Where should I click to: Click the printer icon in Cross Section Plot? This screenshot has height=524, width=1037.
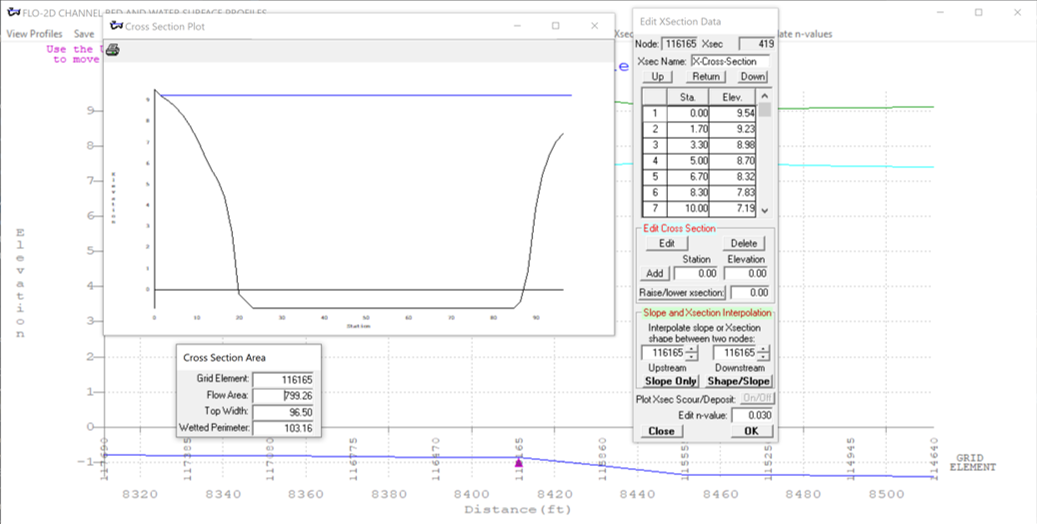113,50
